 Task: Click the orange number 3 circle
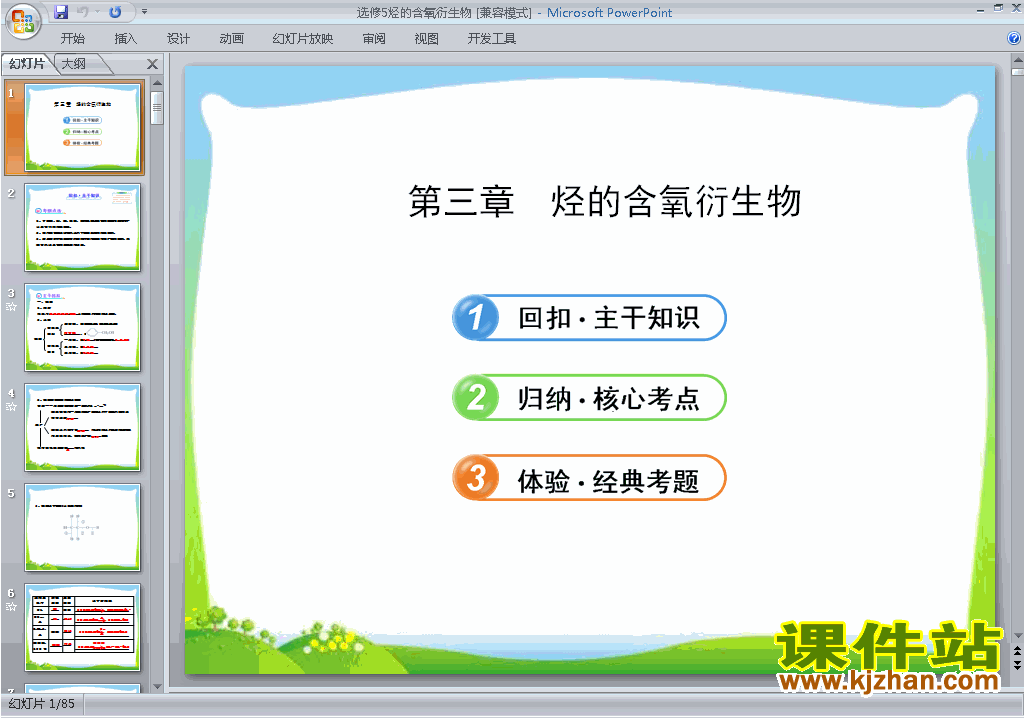pyautogui.click(x=475, y=478)
